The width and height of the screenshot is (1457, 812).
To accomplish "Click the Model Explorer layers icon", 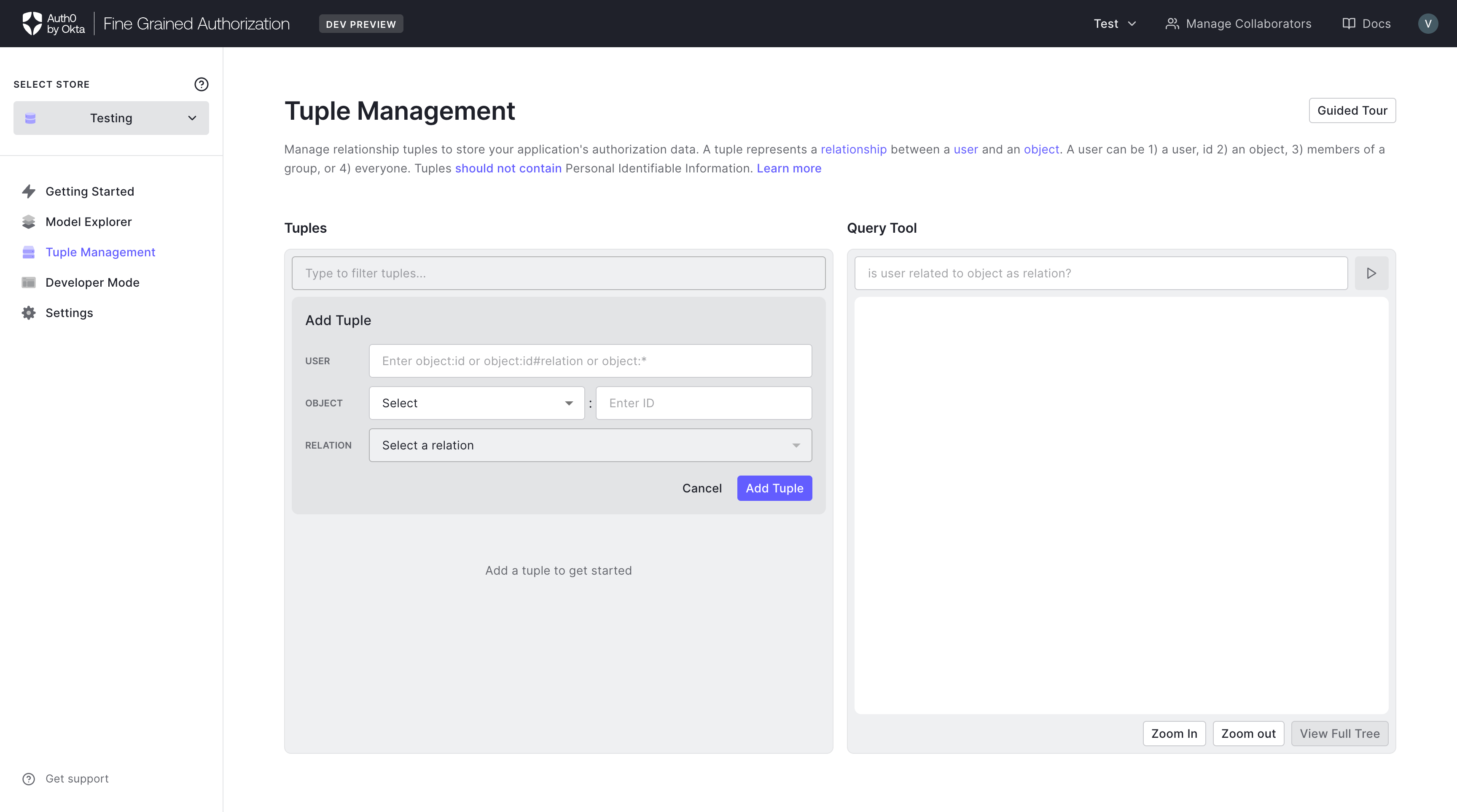I will point(29,222).
